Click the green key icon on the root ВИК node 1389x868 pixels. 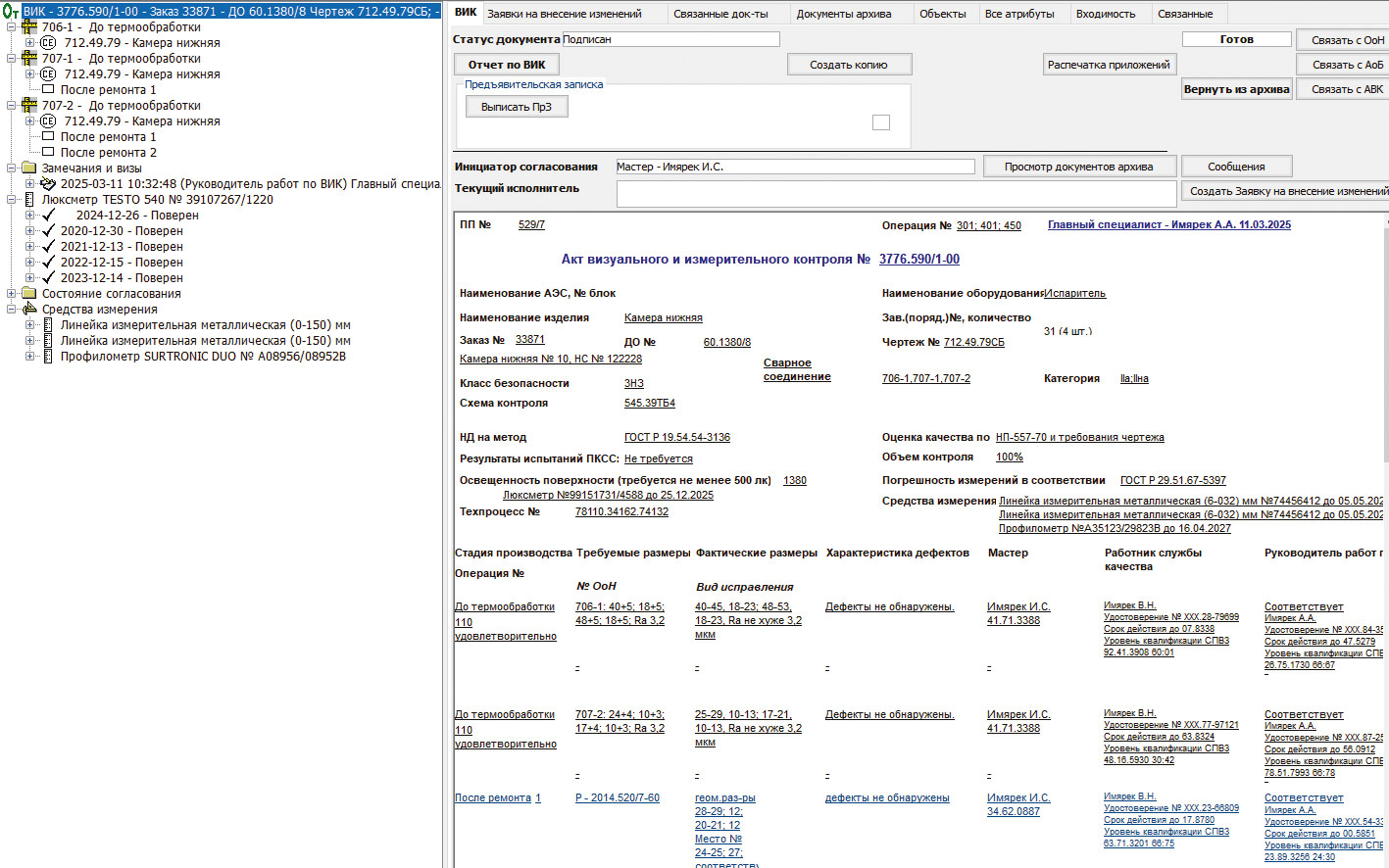click(x=10, y=12)
